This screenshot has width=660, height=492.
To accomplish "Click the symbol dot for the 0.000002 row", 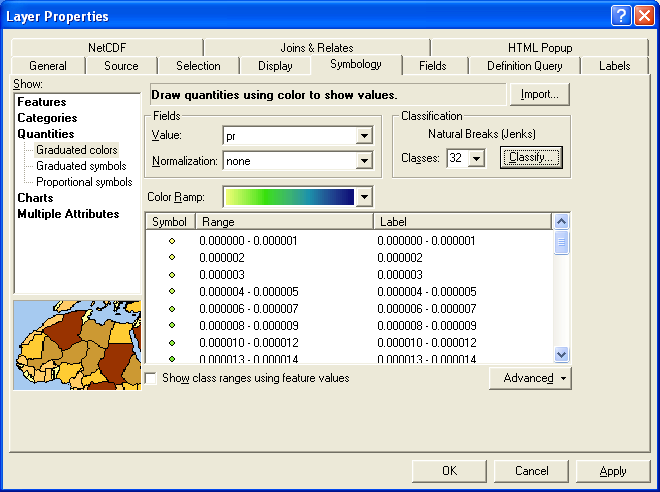I will click(x=171, y=257).
